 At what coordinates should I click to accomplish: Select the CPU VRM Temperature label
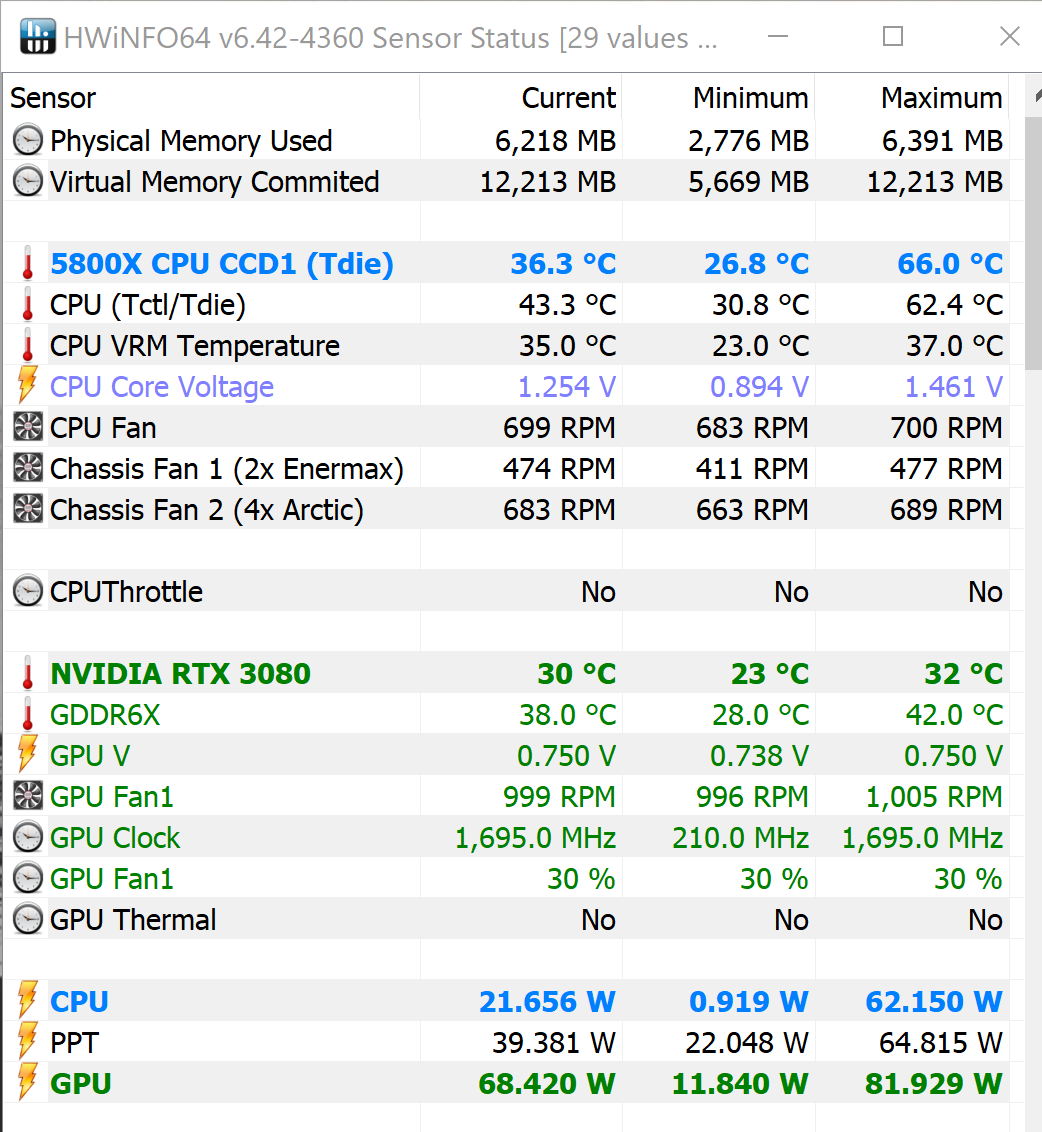click(x=195, y=347)
